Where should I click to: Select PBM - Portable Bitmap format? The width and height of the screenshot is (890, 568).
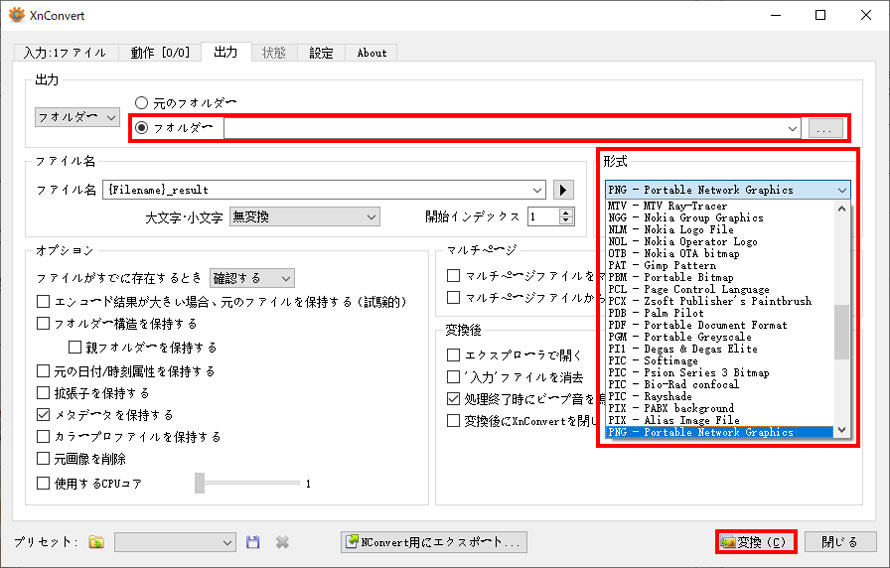[720, 277]
